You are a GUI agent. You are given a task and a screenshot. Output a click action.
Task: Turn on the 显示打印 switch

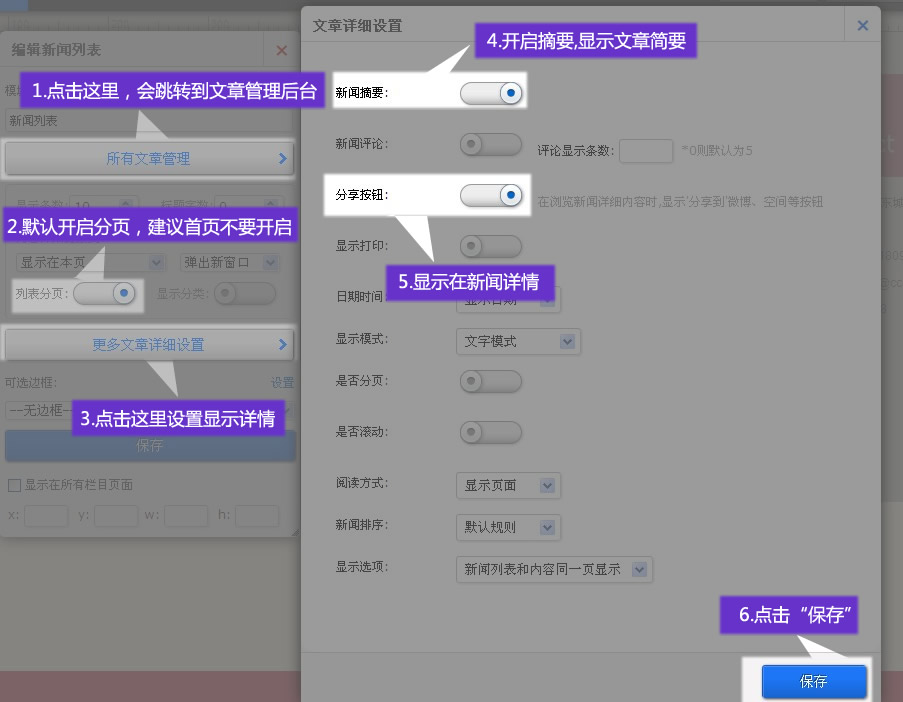point(491,246)
